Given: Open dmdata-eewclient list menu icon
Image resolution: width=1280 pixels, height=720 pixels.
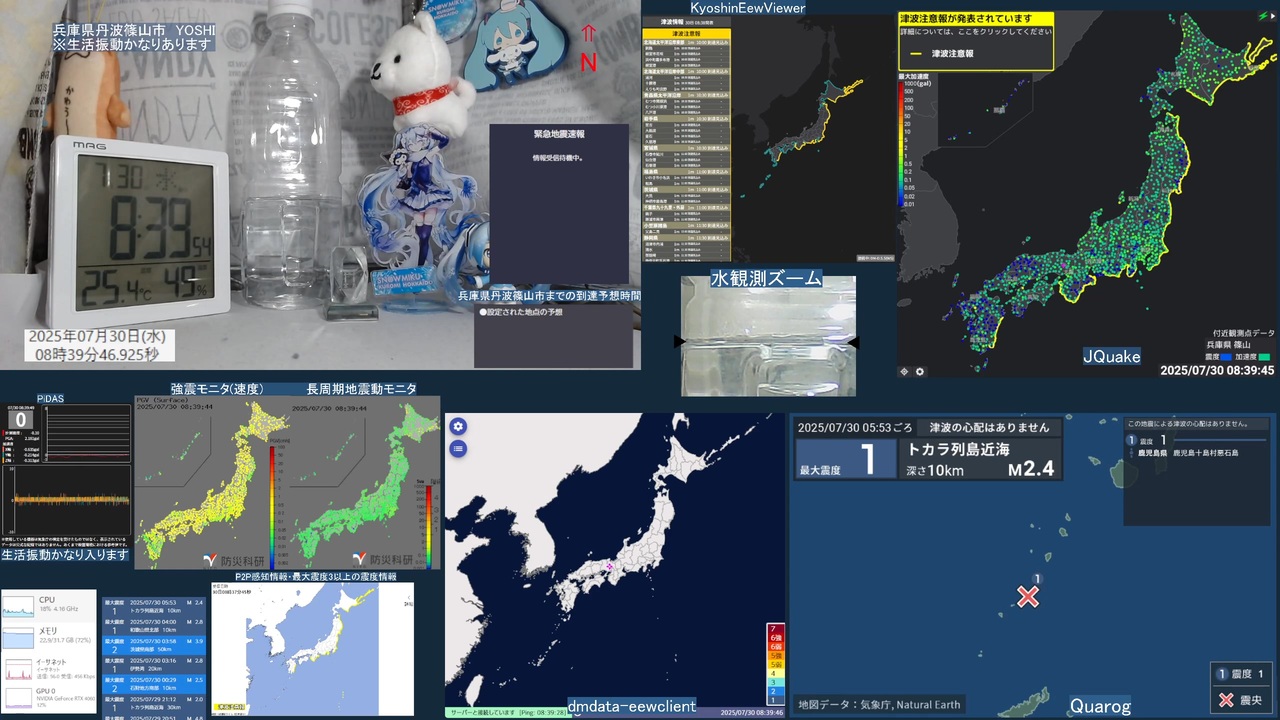Looking at the screenshot, I should [x=458, y=449].
